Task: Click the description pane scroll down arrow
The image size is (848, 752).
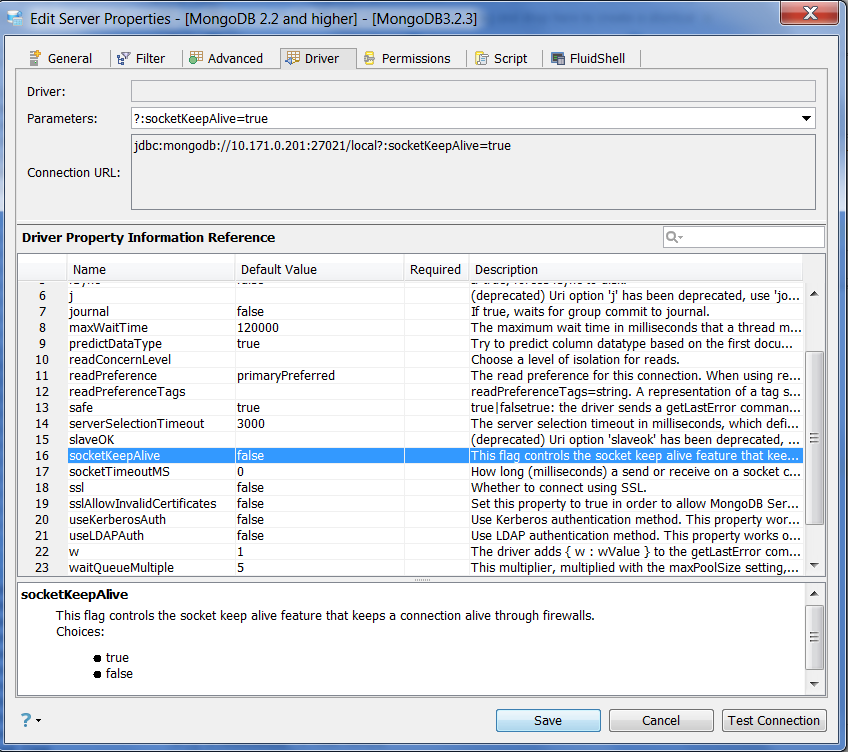Action: 814,684
